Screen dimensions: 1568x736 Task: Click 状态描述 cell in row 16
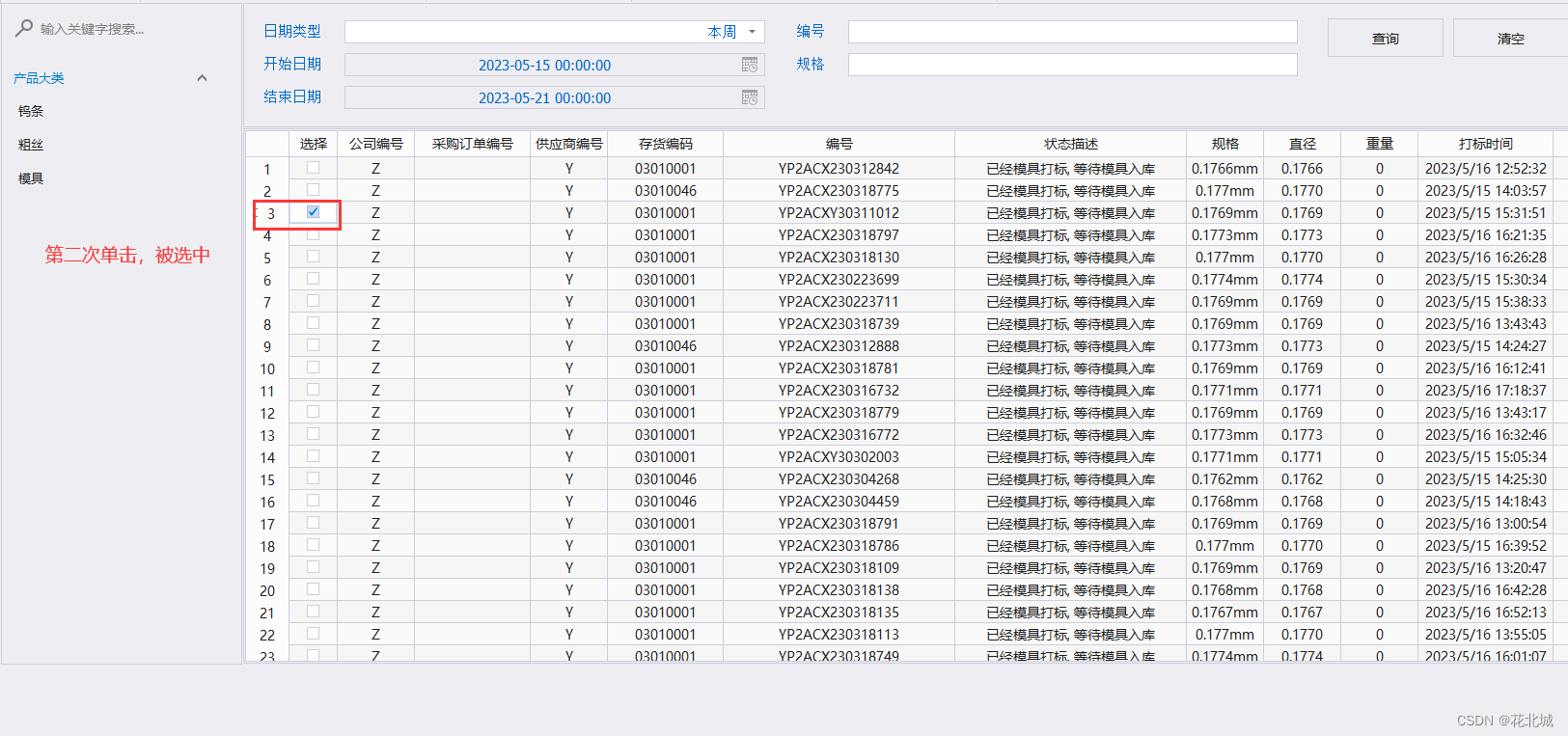tap(1070, 502)
